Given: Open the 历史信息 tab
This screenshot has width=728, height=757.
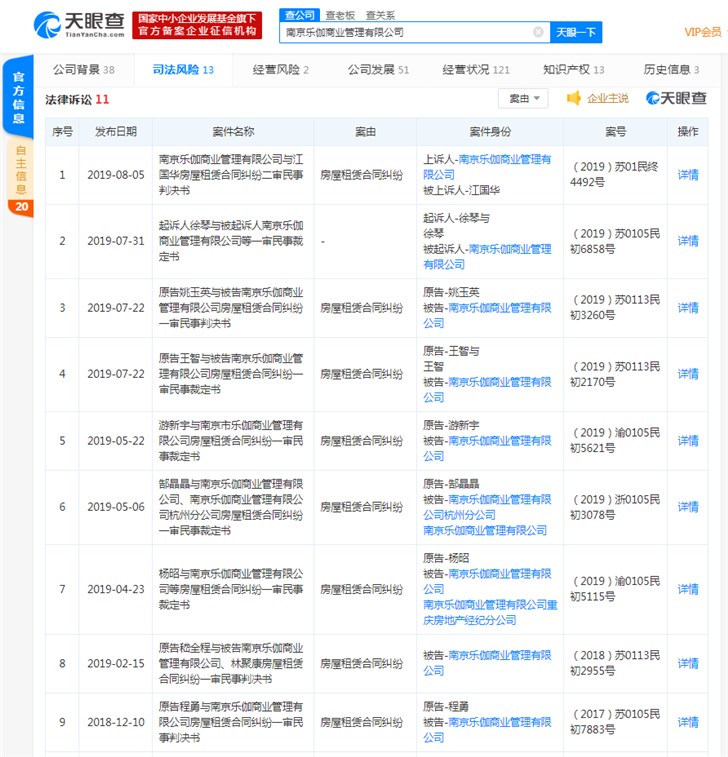Looking at the screenshot, I should 671,70.
